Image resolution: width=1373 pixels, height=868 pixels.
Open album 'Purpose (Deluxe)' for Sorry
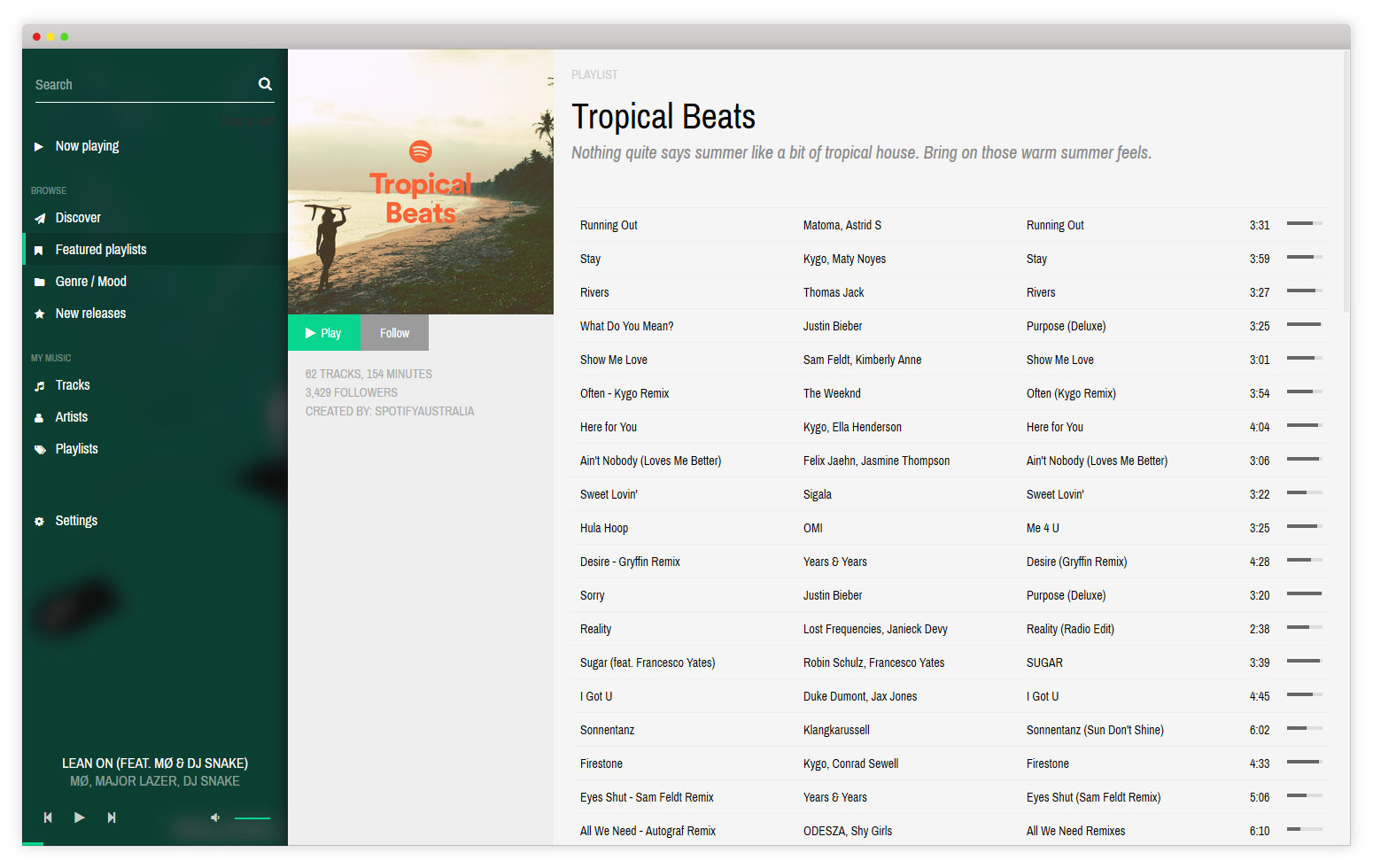click(x=1066, y=595)
